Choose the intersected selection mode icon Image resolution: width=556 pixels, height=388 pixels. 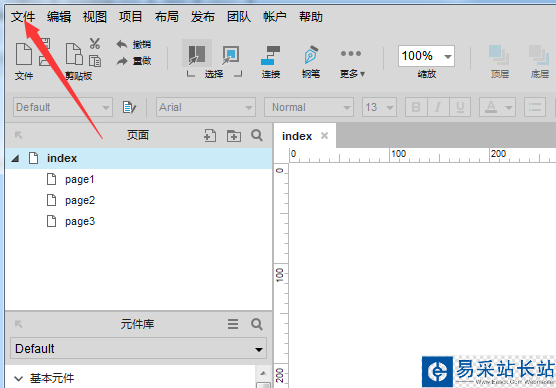click(x=197, y=54)
